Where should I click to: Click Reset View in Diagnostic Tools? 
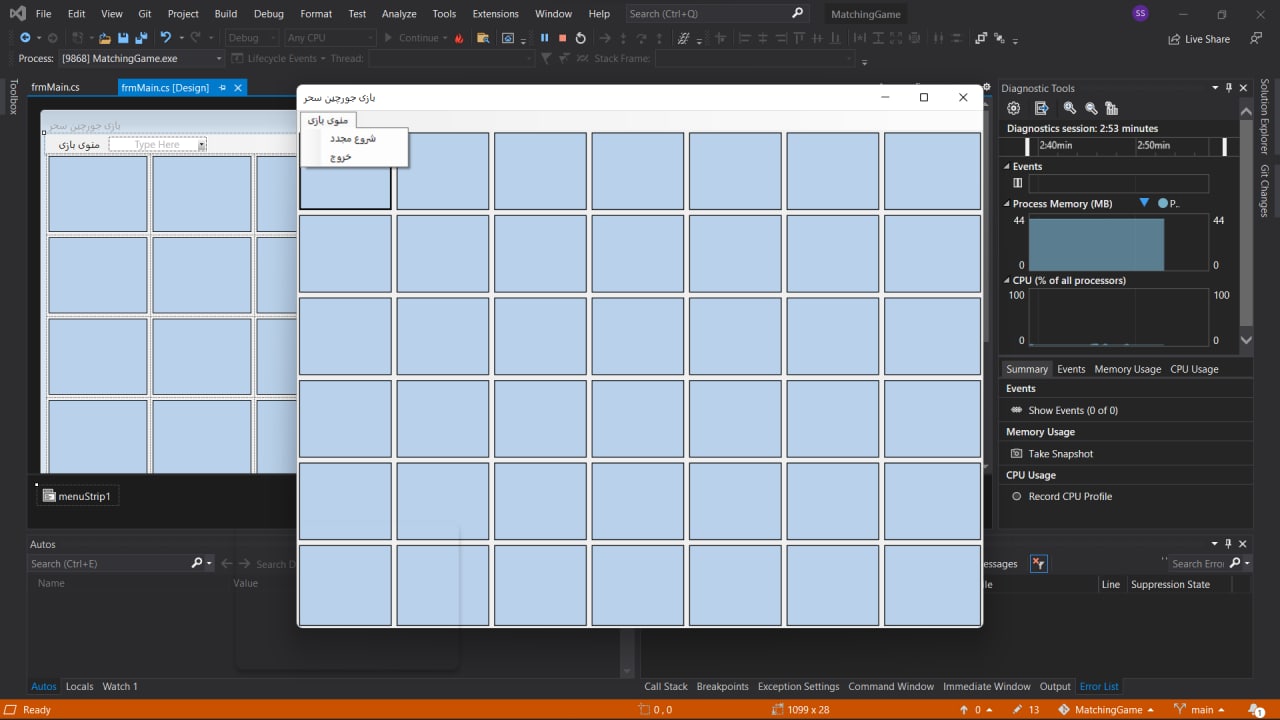click(x=1111, y=108)
